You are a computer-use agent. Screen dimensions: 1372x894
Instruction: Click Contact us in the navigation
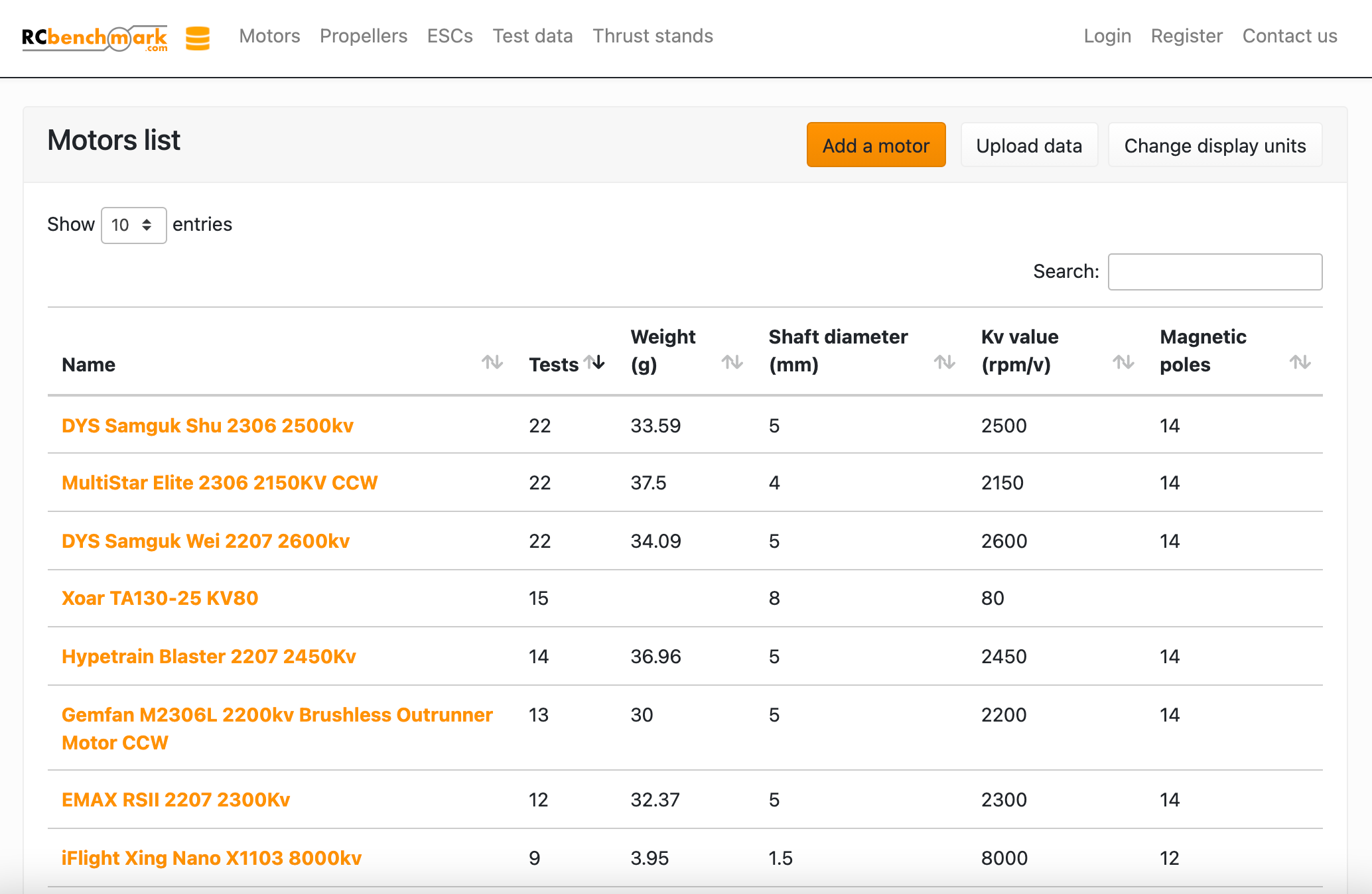(x=1289, y=36)
